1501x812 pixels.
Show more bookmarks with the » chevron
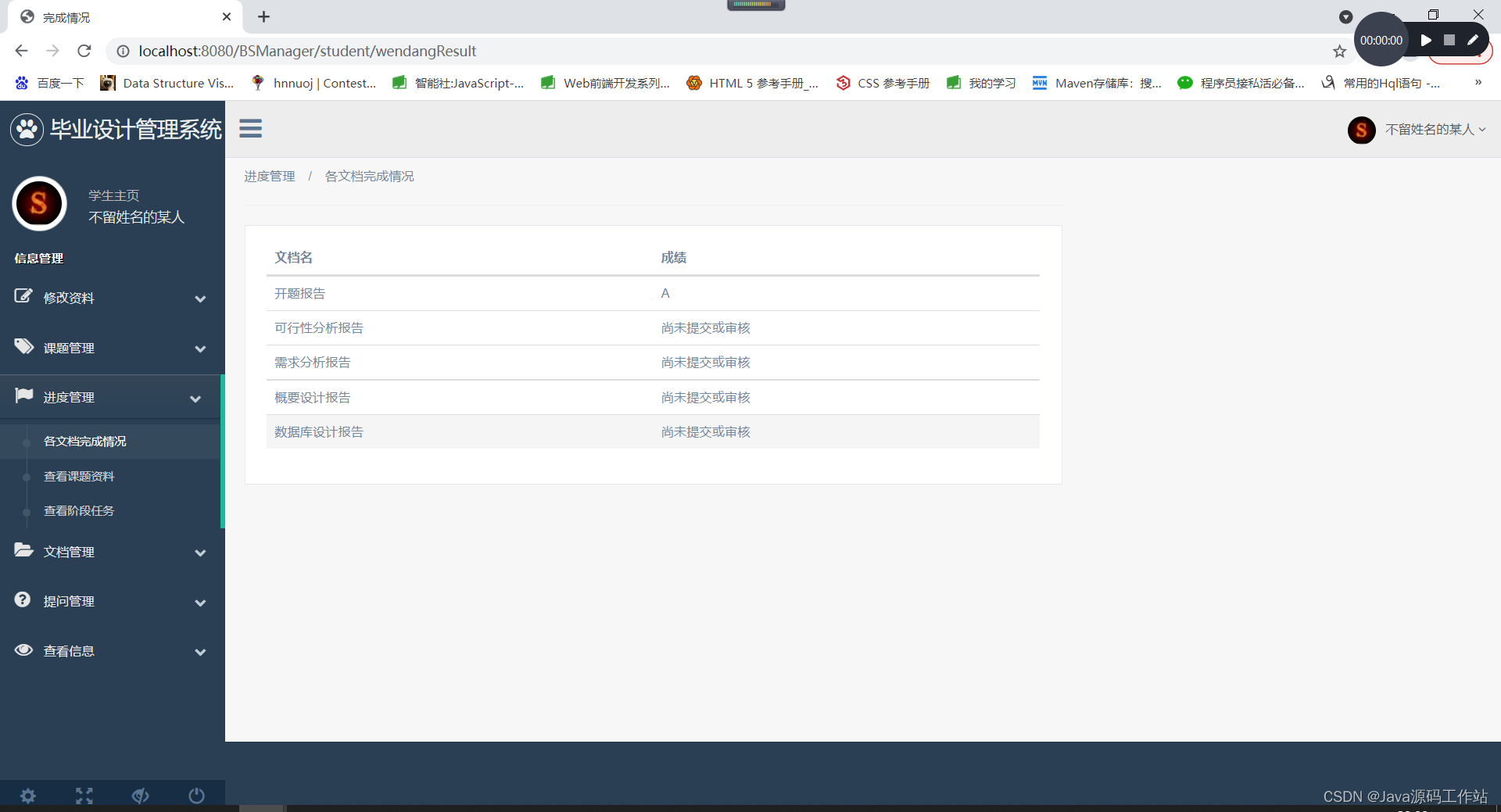point(1478,82)
